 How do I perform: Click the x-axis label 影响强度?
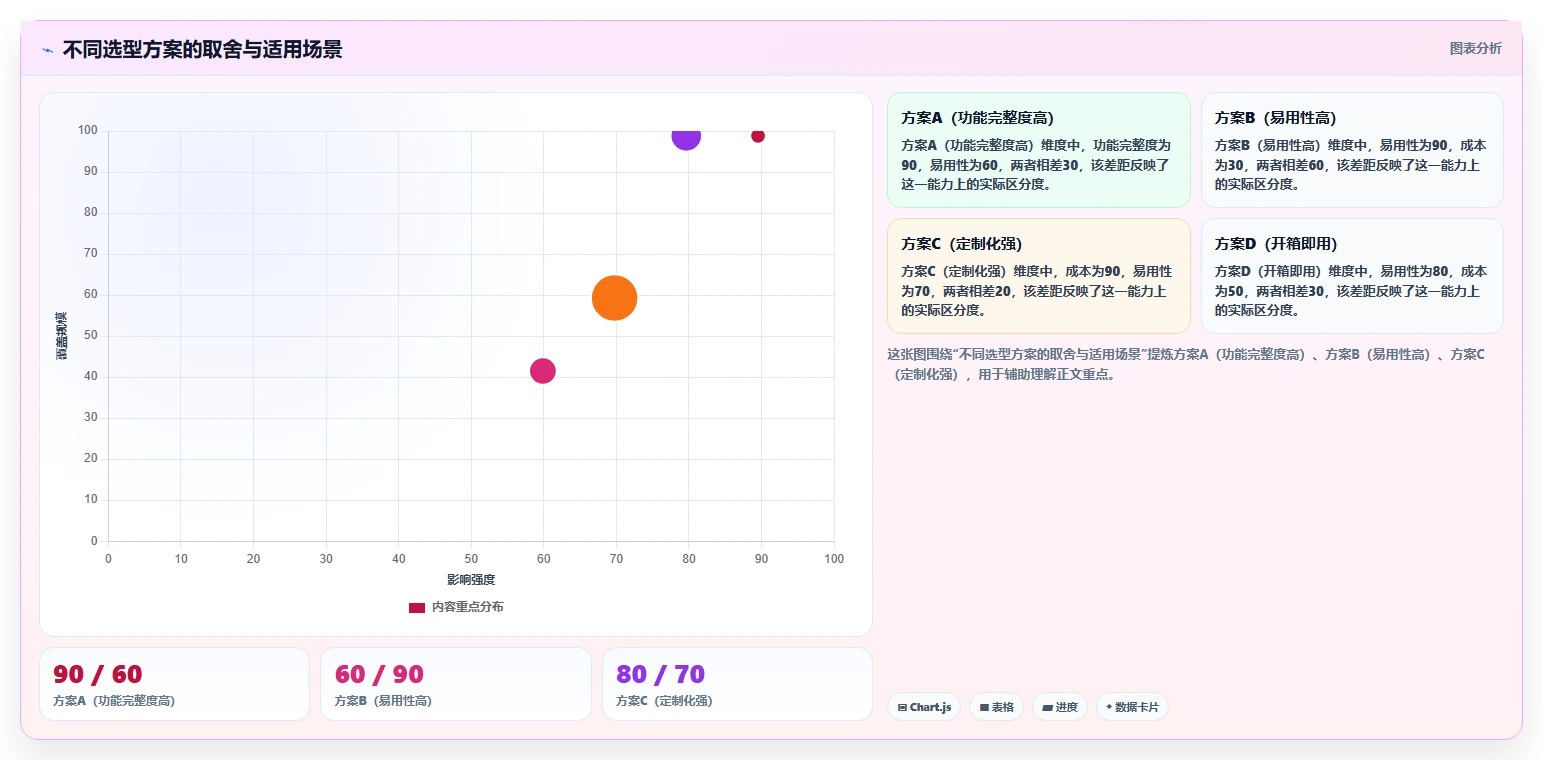point(471,580)
